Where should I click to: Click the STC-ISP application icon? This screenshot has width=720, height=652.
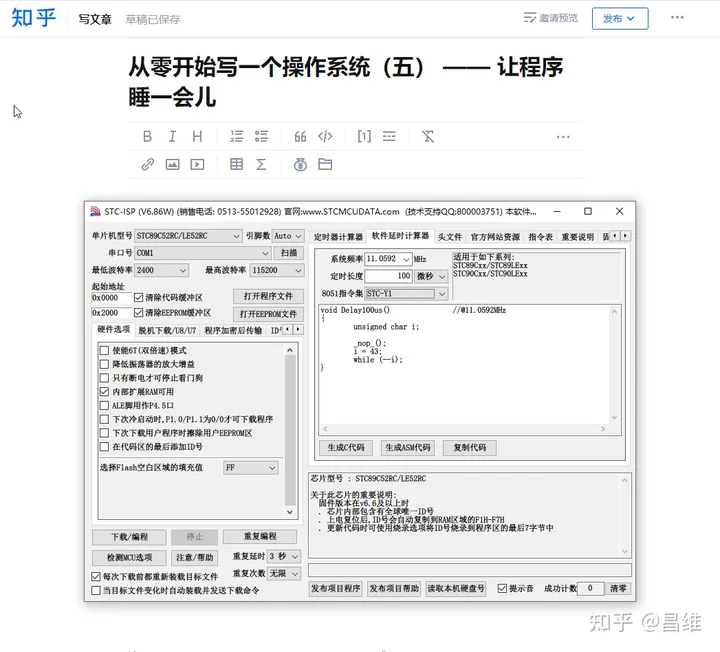[96, 211]
